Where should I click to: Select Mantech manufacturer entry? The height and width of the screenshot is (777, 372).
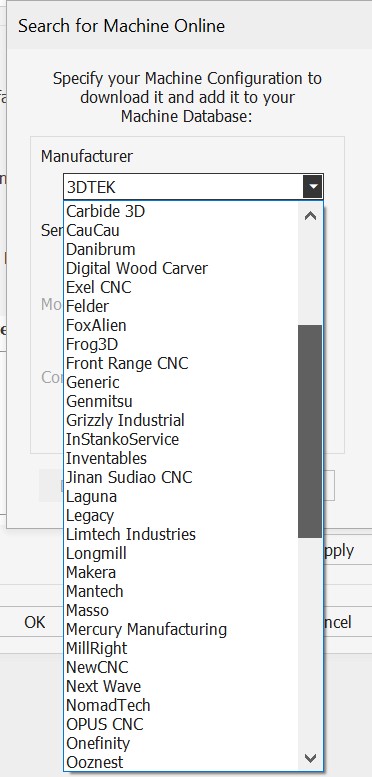point(182,591)
